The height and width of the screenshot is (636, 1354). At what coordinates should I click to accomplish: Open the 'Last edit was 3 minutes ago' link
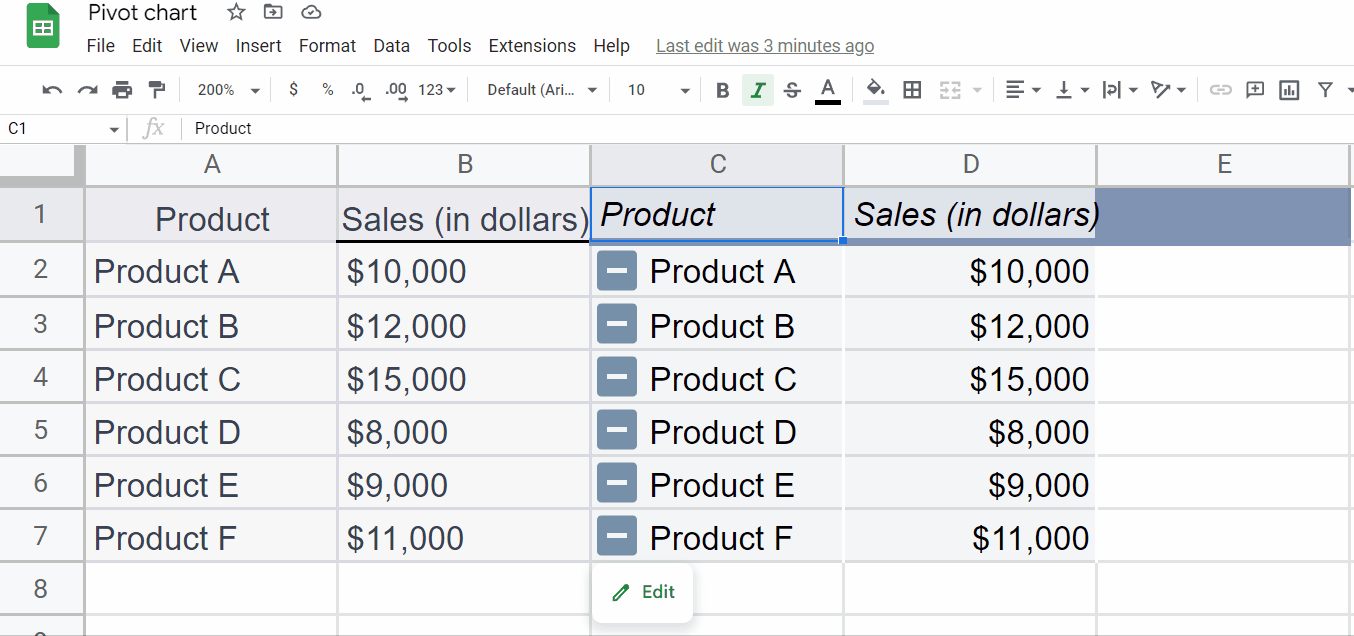[765, 46]
